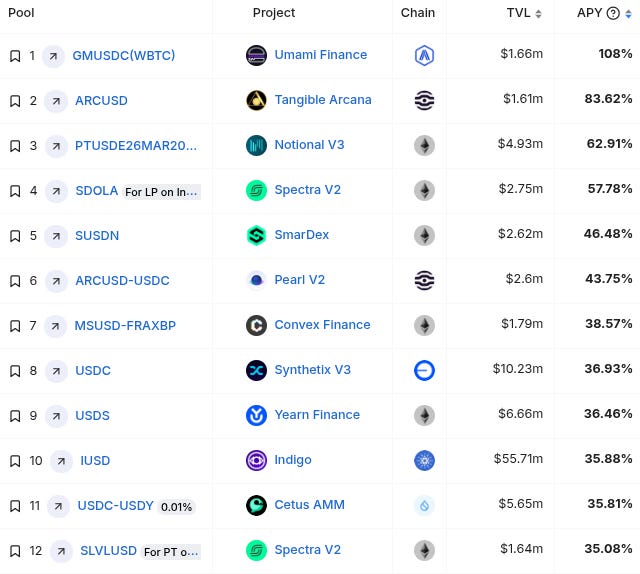Open the GMUSDC(WBTC) pool link
The image size is (640, 574).
click(124, 56)
